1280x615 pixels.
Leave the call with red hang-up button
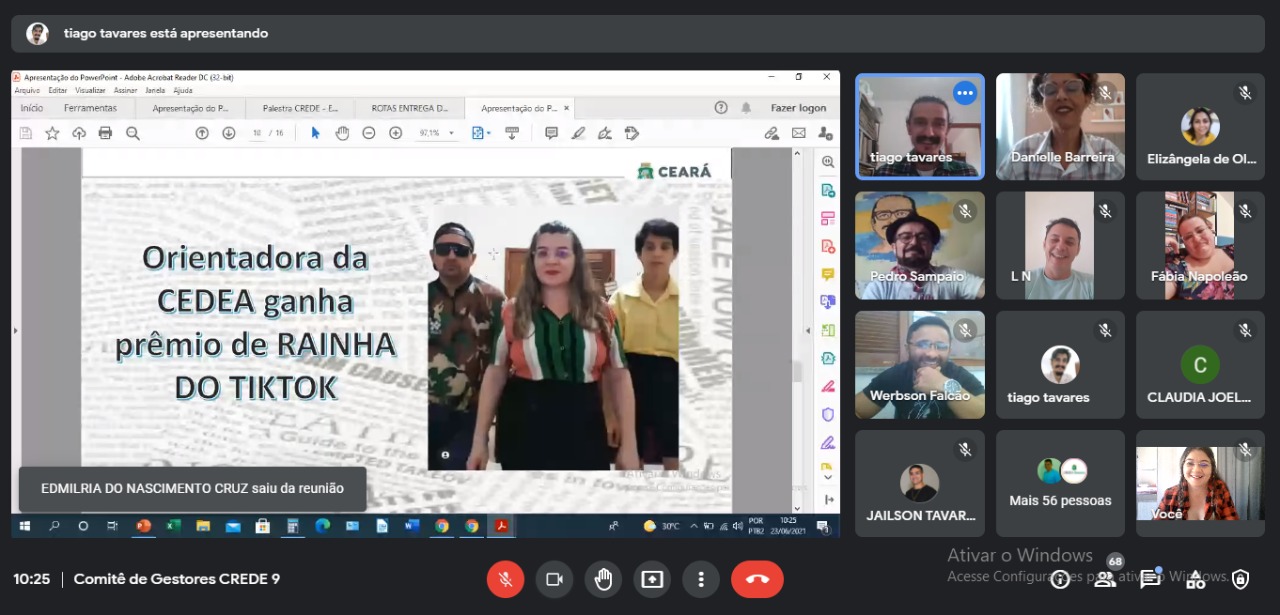tap(757, 579)
